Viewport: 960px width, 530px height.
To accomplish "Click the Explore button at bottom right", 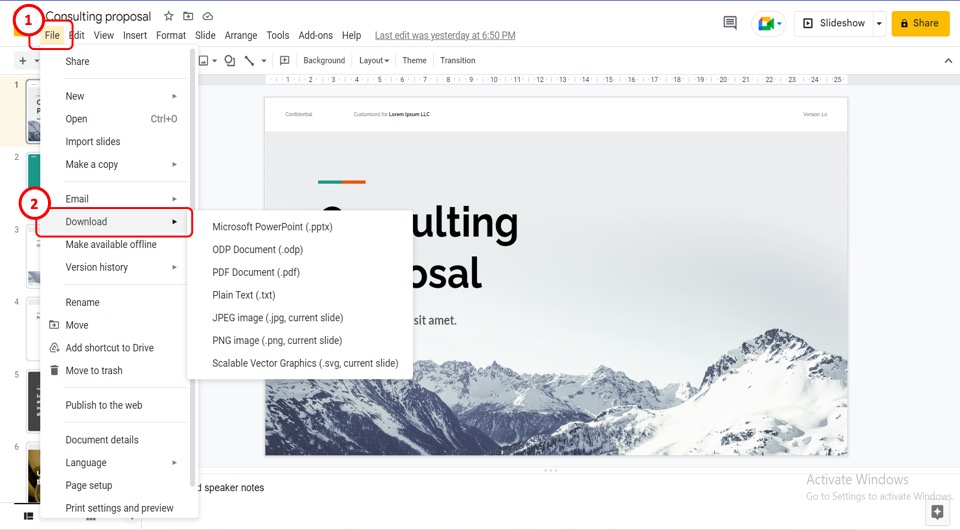I will pos(936,512).
